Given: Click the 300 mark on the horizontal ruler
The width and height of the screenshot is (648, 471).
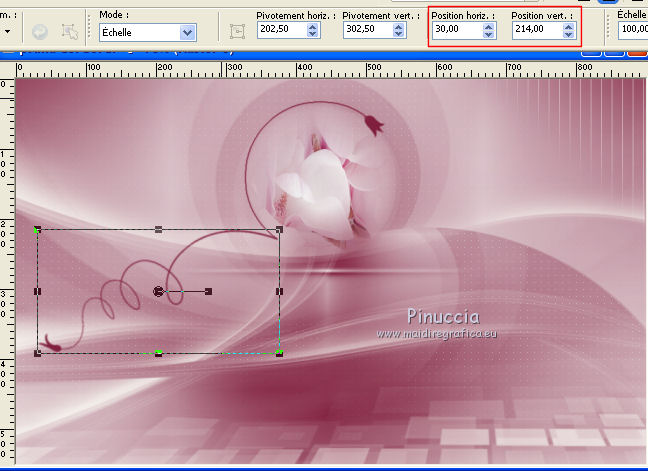Looking at the screenshot, I should pyautogui.click(x=235, y=67).
